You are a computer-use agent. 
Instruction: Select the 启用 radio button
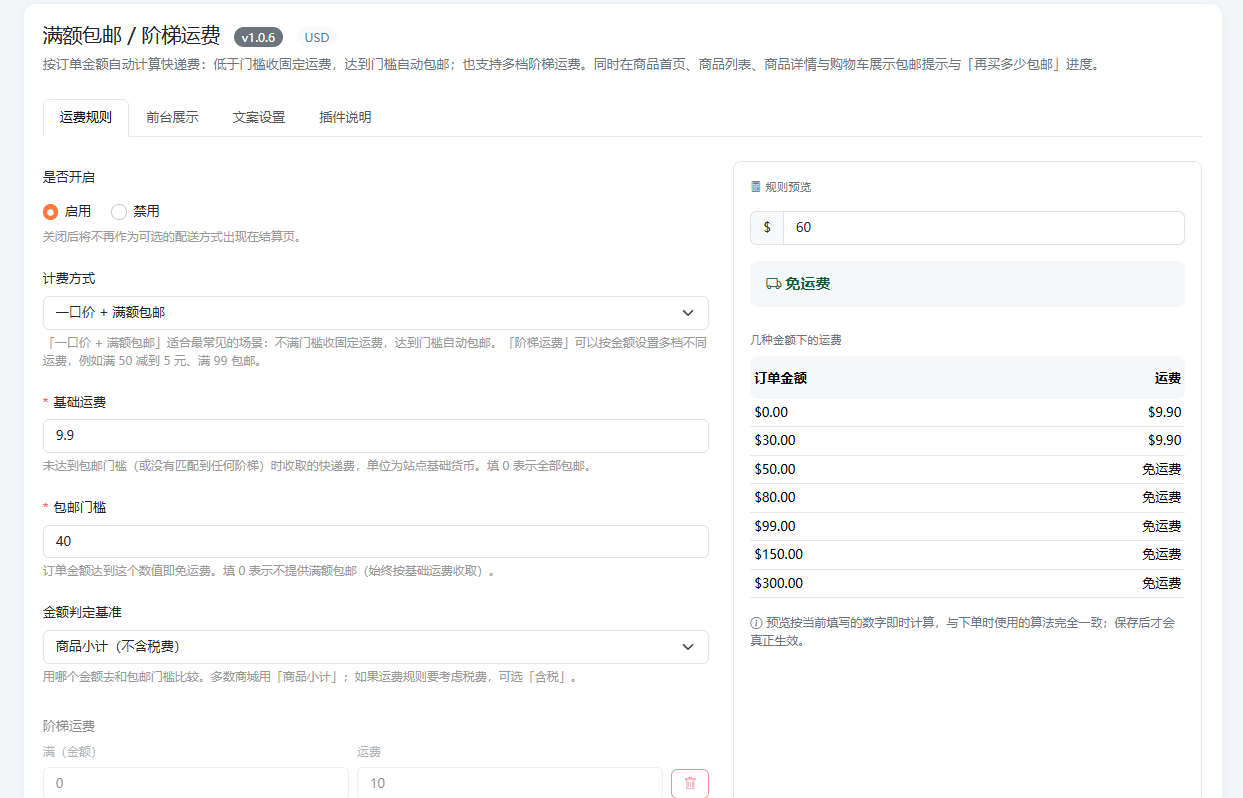50,212
